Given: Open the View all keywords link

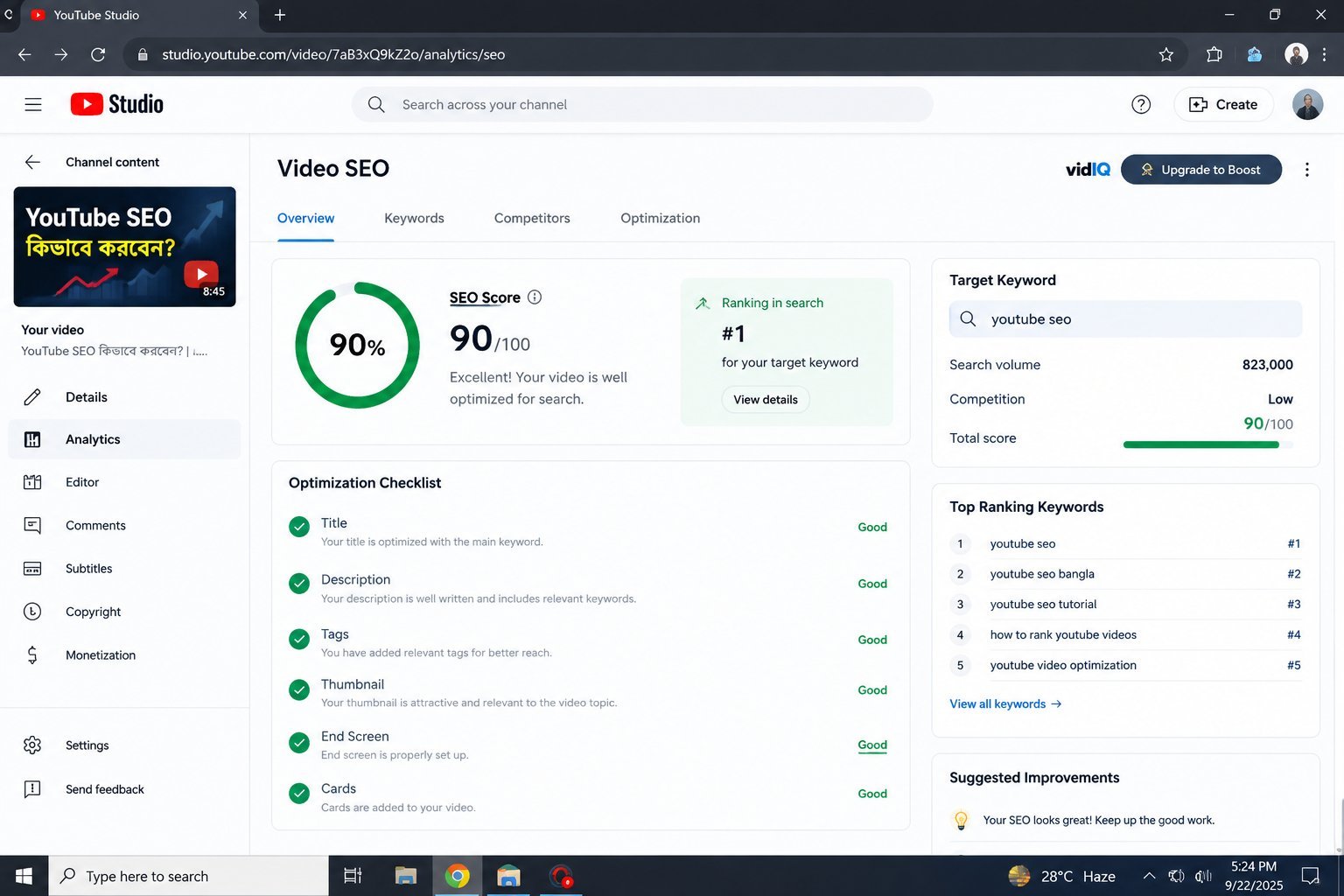Looking at the screenshot, I should point(1005,704).
